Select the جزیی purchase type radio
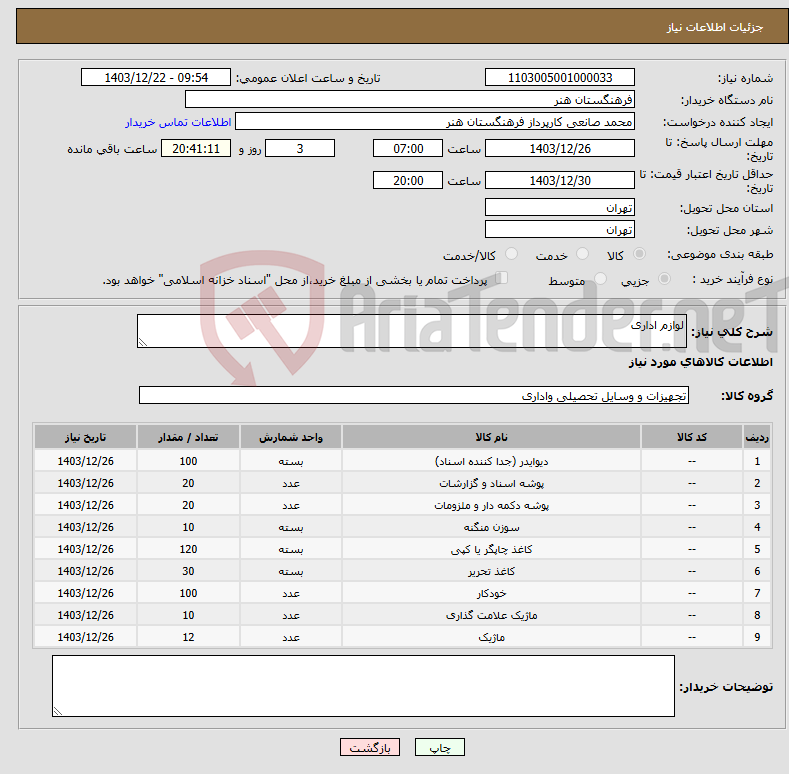The width and height of the screenshot is (789, 774). pyautogui.click(x=664, y=279)
